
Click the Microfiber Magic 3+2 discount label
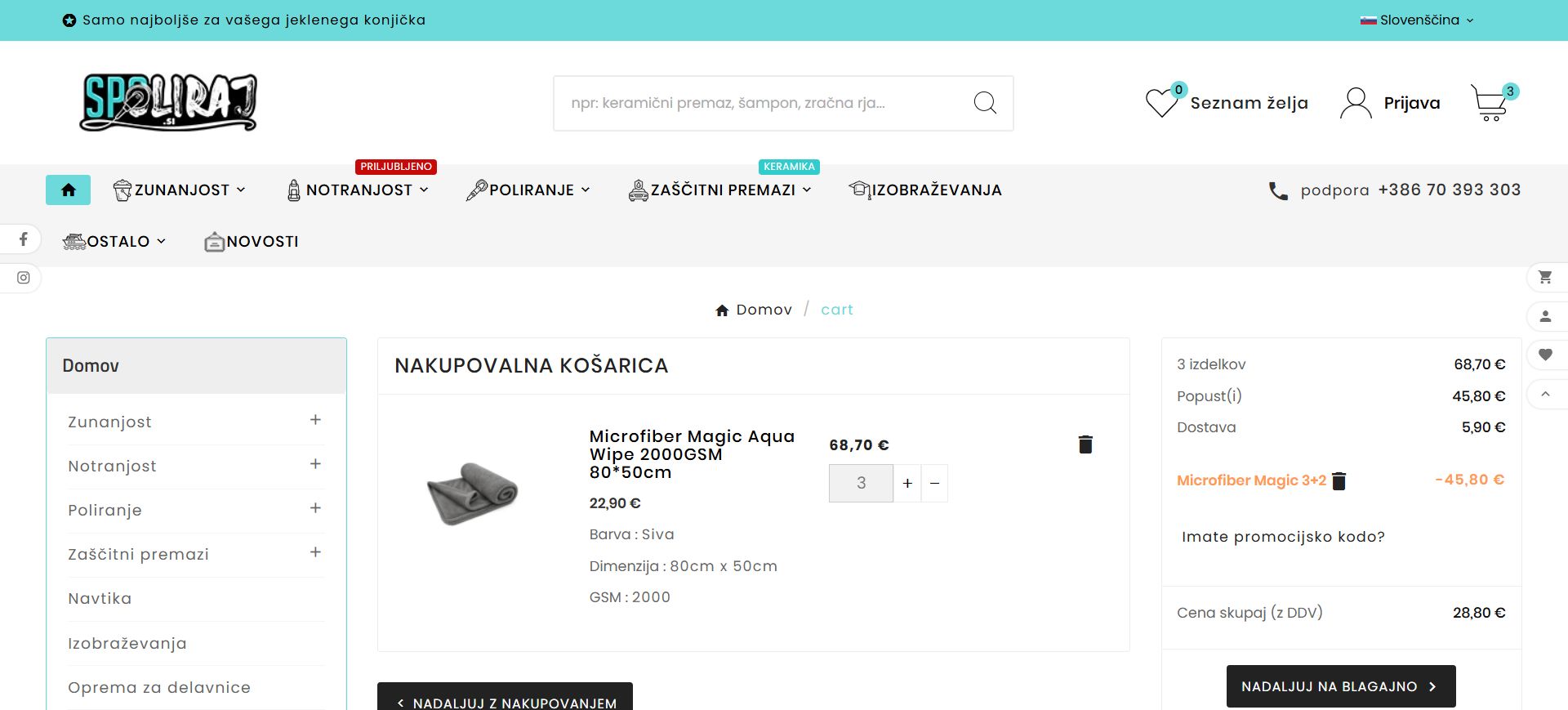(x=1252, y=480)
